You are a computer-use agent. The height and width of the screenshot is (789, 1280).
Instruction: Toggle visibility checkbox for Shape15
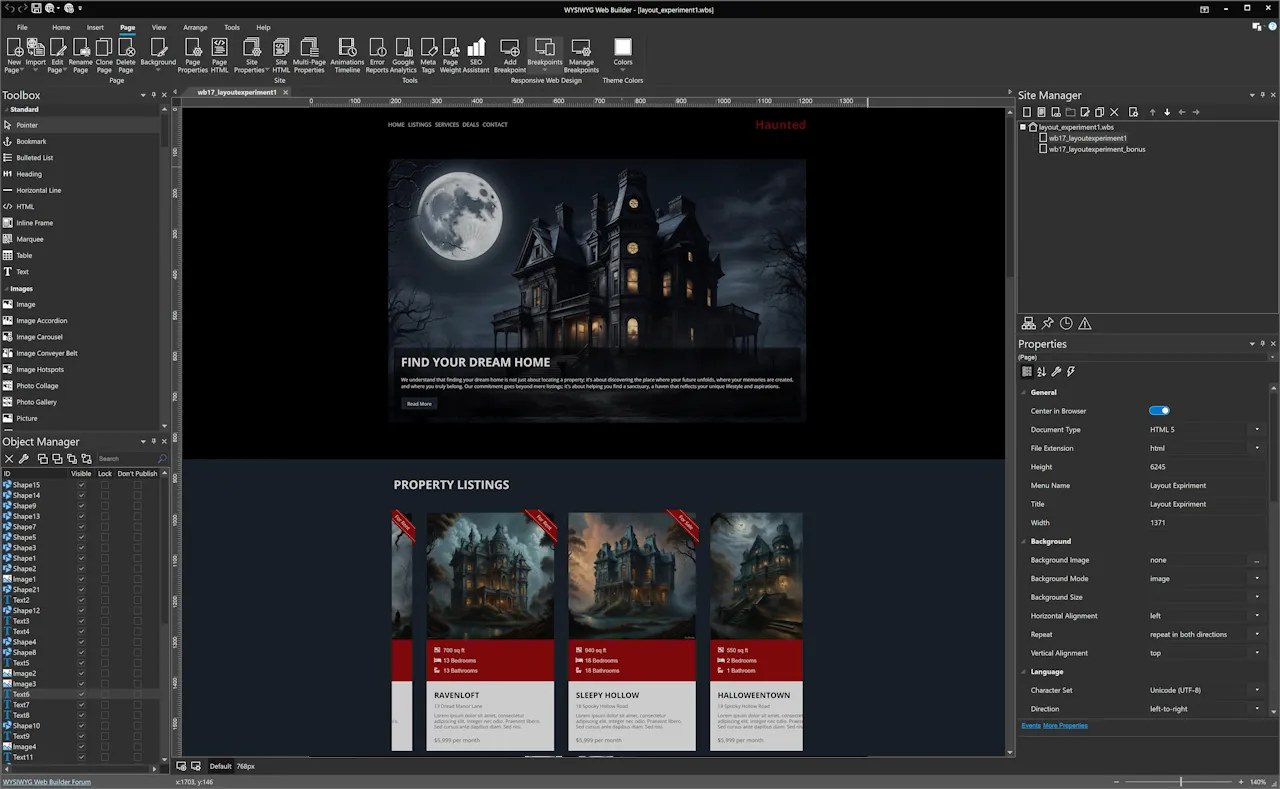pyautogui.click(x=81, y=484)
